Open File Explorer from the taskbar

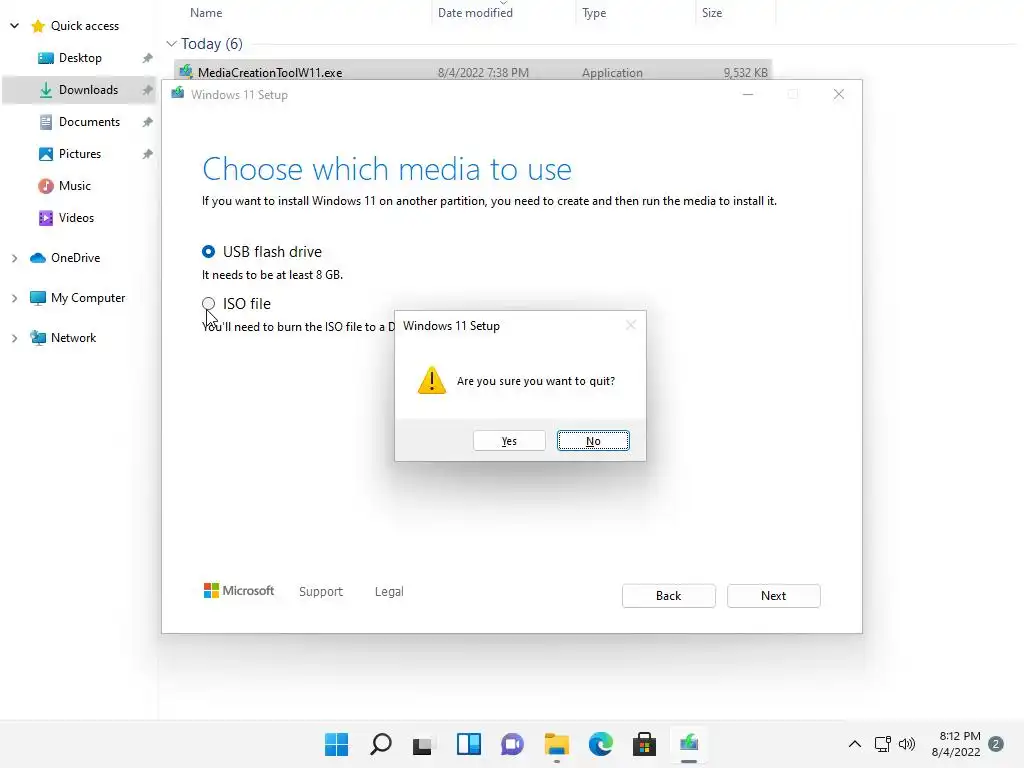coord(556,744)
